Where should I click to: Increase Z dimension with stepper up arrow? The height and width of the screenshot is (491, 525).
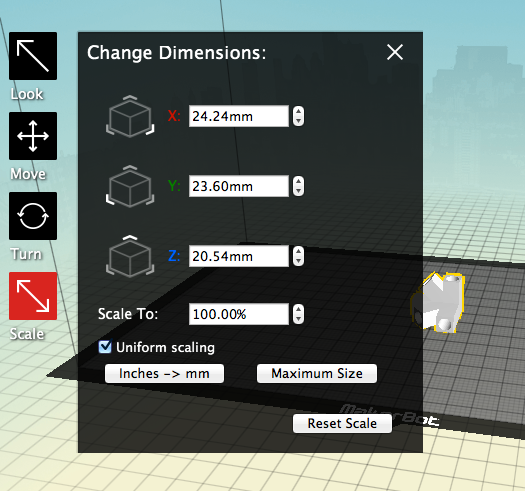[x=298, y=252]
